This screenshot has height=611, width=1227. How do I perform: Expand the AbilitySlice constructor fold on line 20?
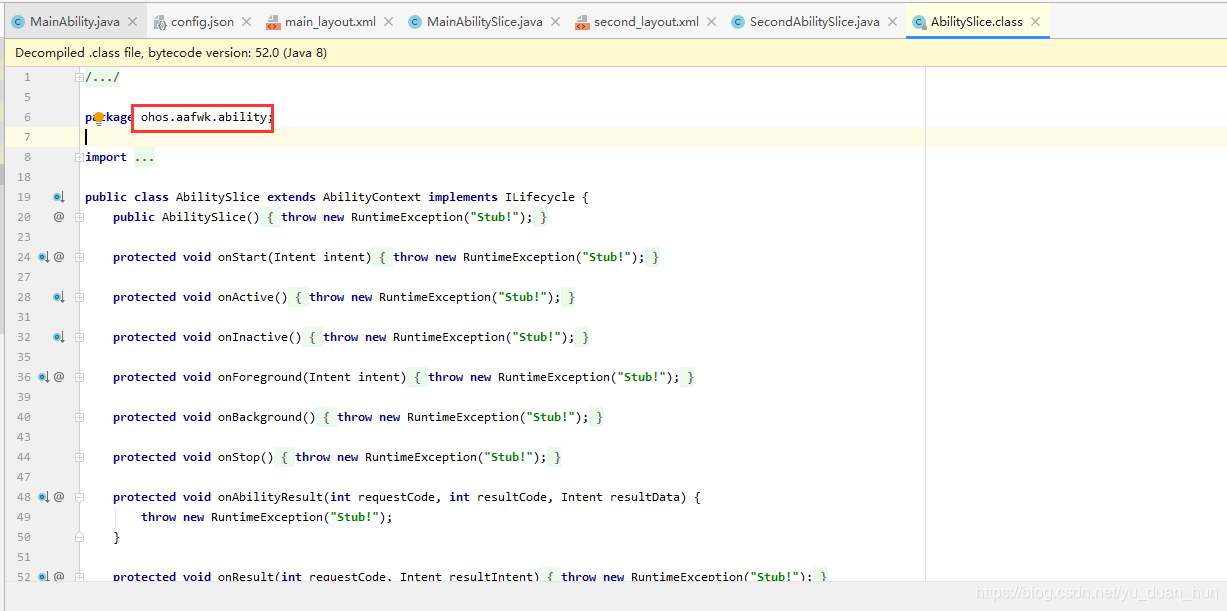79,217
